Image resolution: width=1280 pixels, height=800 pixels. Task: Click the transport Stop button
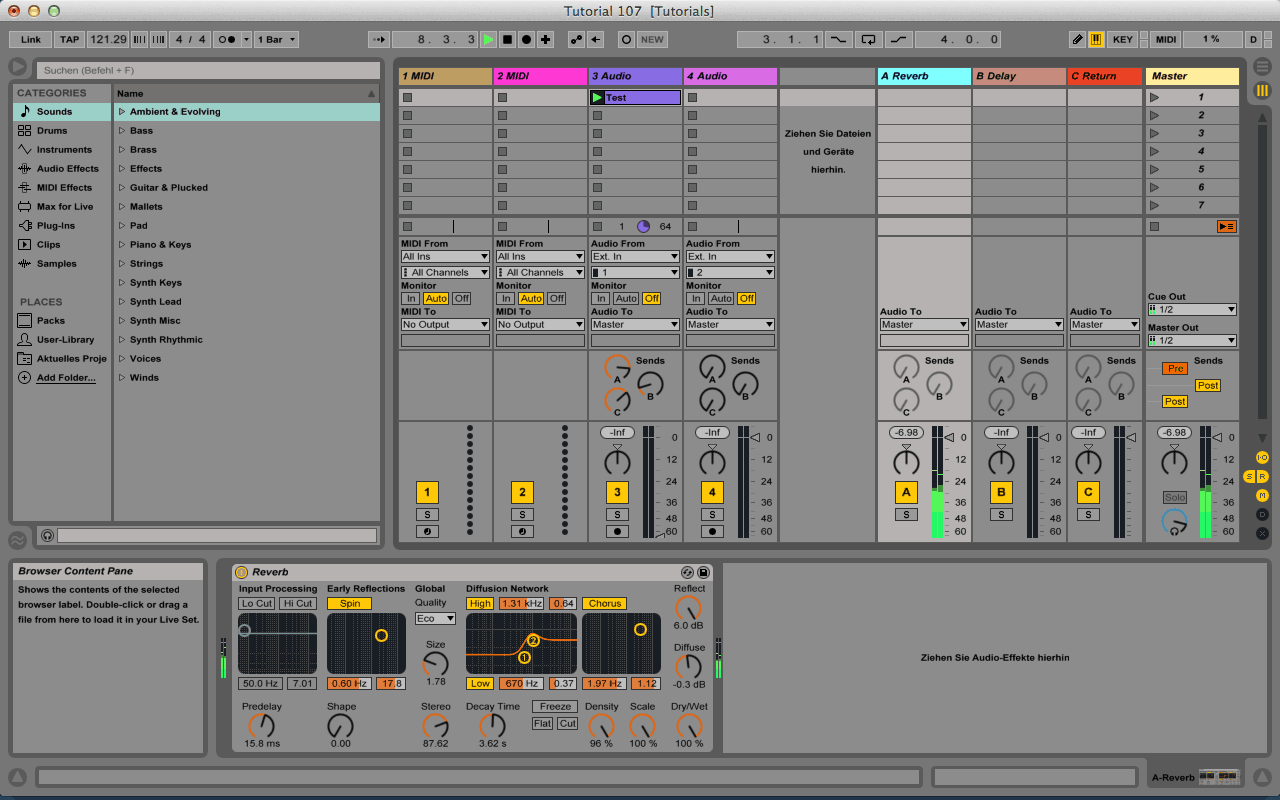[x=507, y=40]
